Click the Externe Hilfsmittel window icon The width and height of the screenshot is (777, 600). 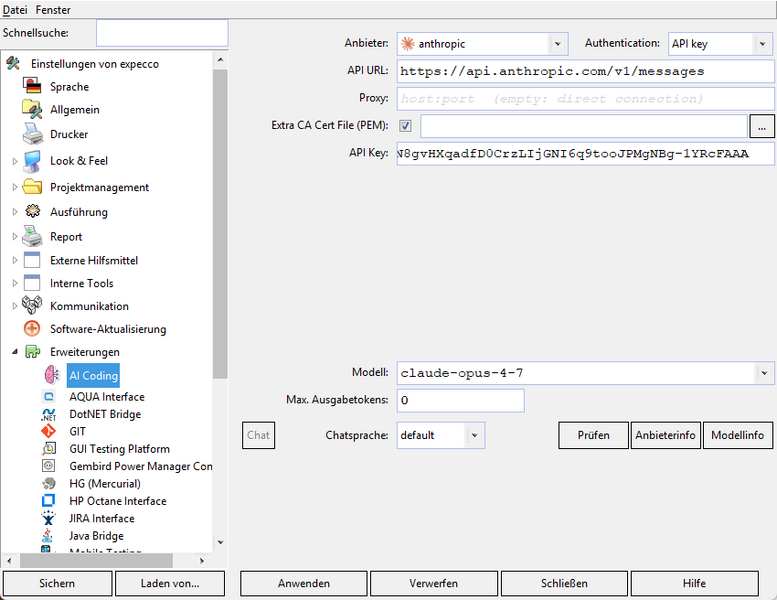(x=32, y=260)
